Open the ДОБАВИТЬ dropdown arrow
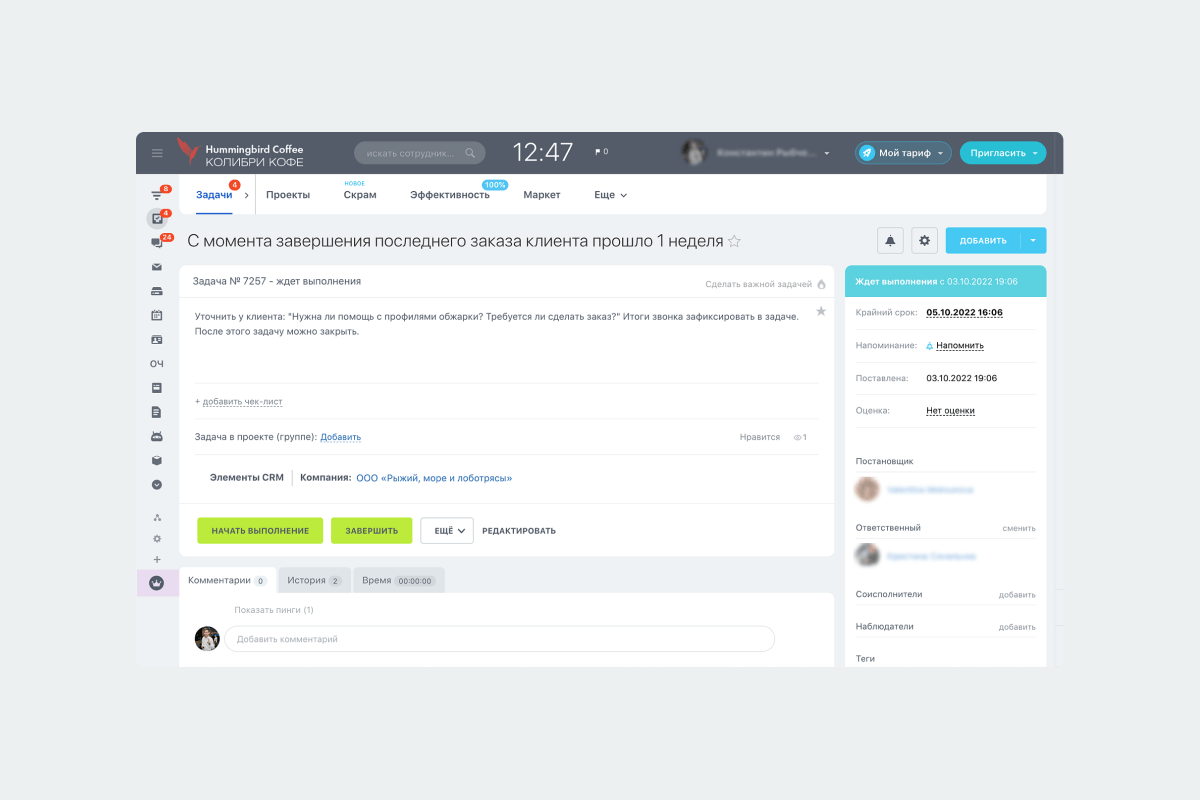1200x800 pixels. pos(1034,240)
